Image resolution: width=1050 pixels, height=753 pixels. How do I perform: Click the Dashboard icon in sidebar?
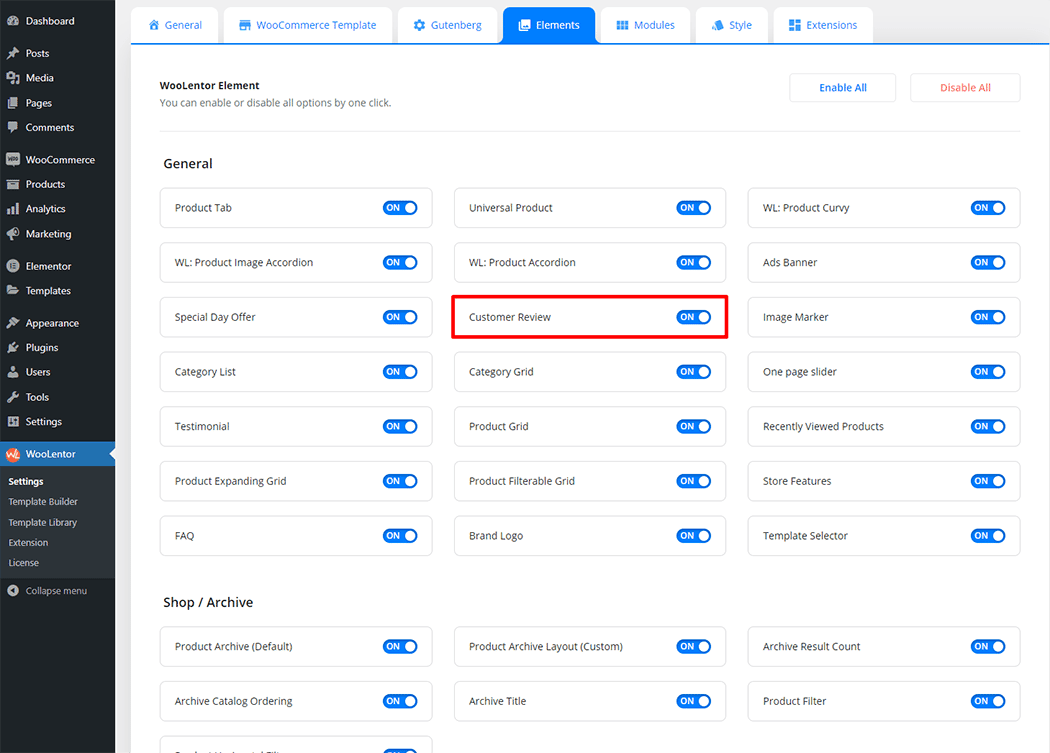tap(13, 21)
